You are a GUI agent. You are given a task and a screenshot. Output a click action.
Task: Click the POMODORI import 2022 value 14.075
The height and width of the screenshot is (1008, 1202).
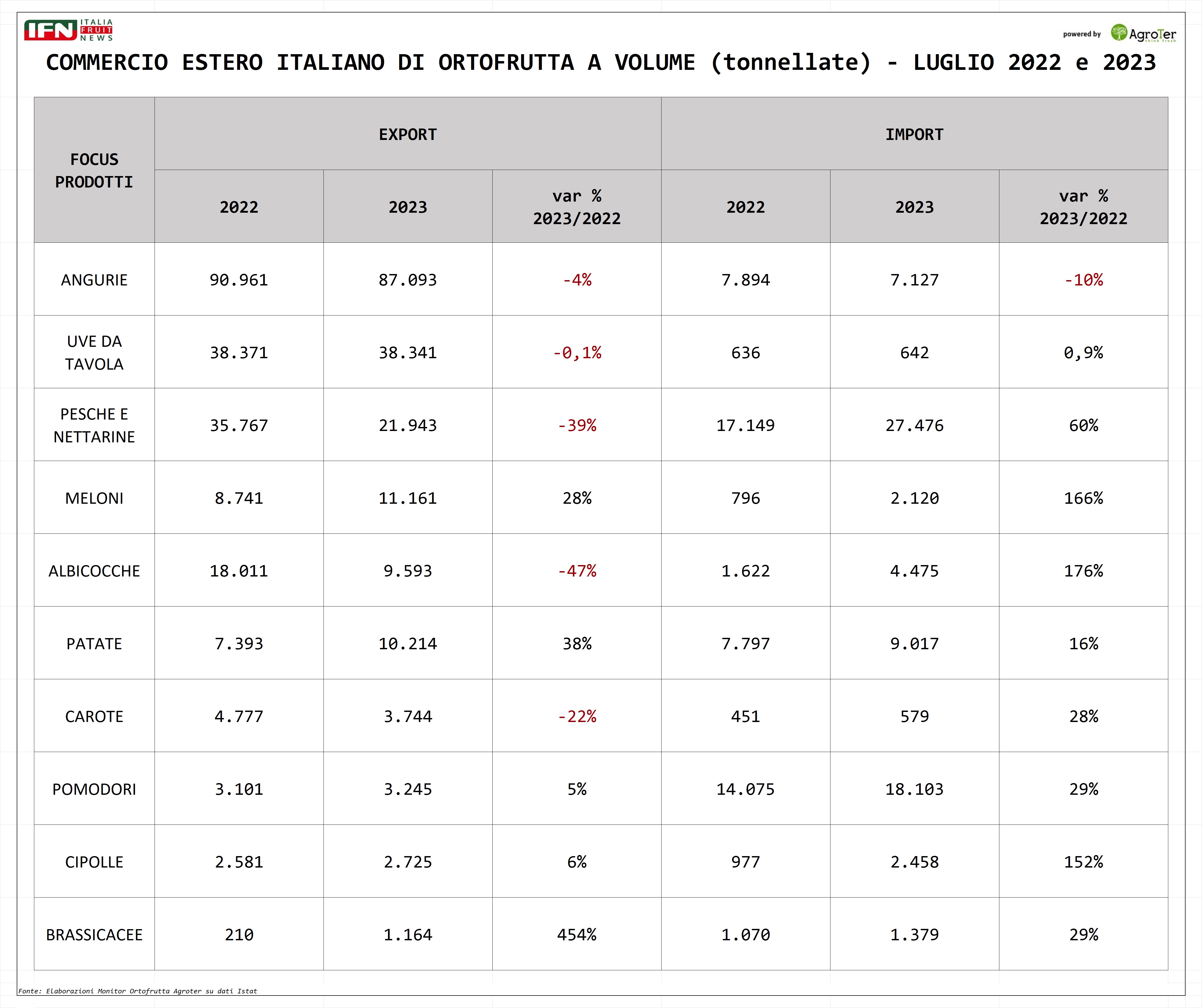click(745, 789)
